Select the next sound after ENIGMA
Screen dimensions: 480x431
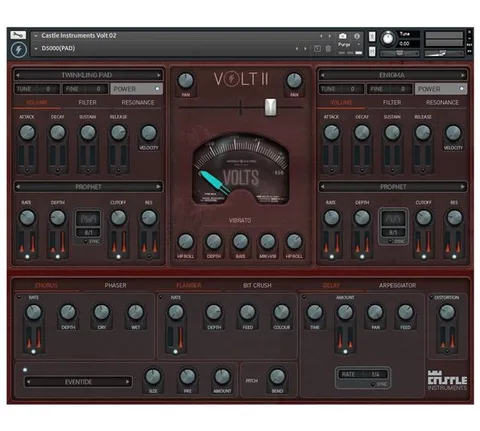(x=463, y=75)
